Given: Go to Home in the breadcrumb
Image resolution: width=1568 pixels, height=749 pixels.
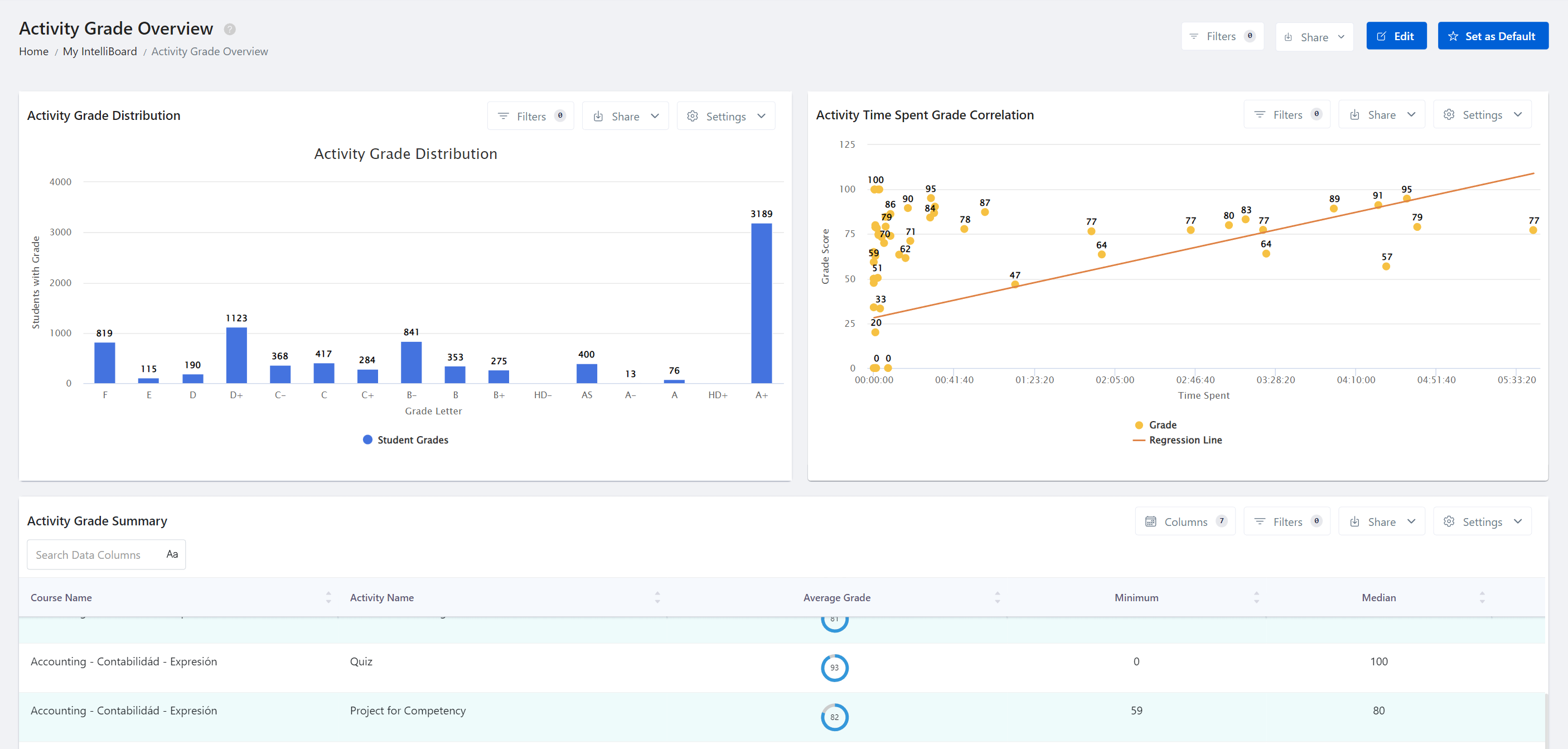Looking at the screenshot, I should coord(33,51).
